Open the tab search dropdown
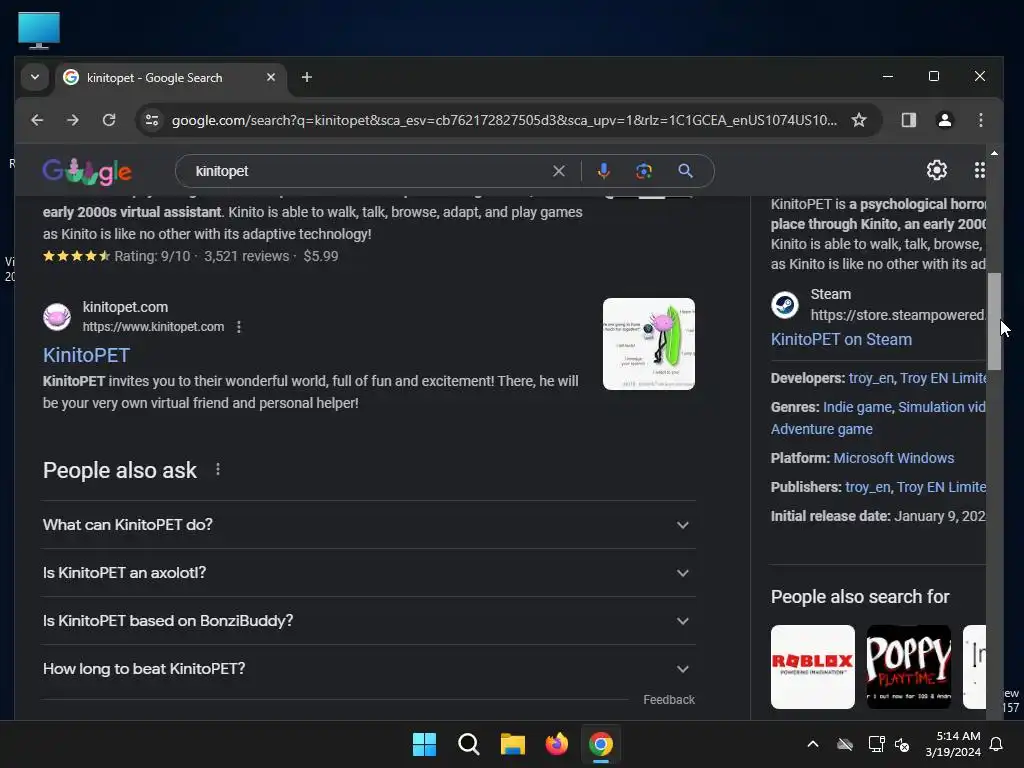 coord(35,77)
